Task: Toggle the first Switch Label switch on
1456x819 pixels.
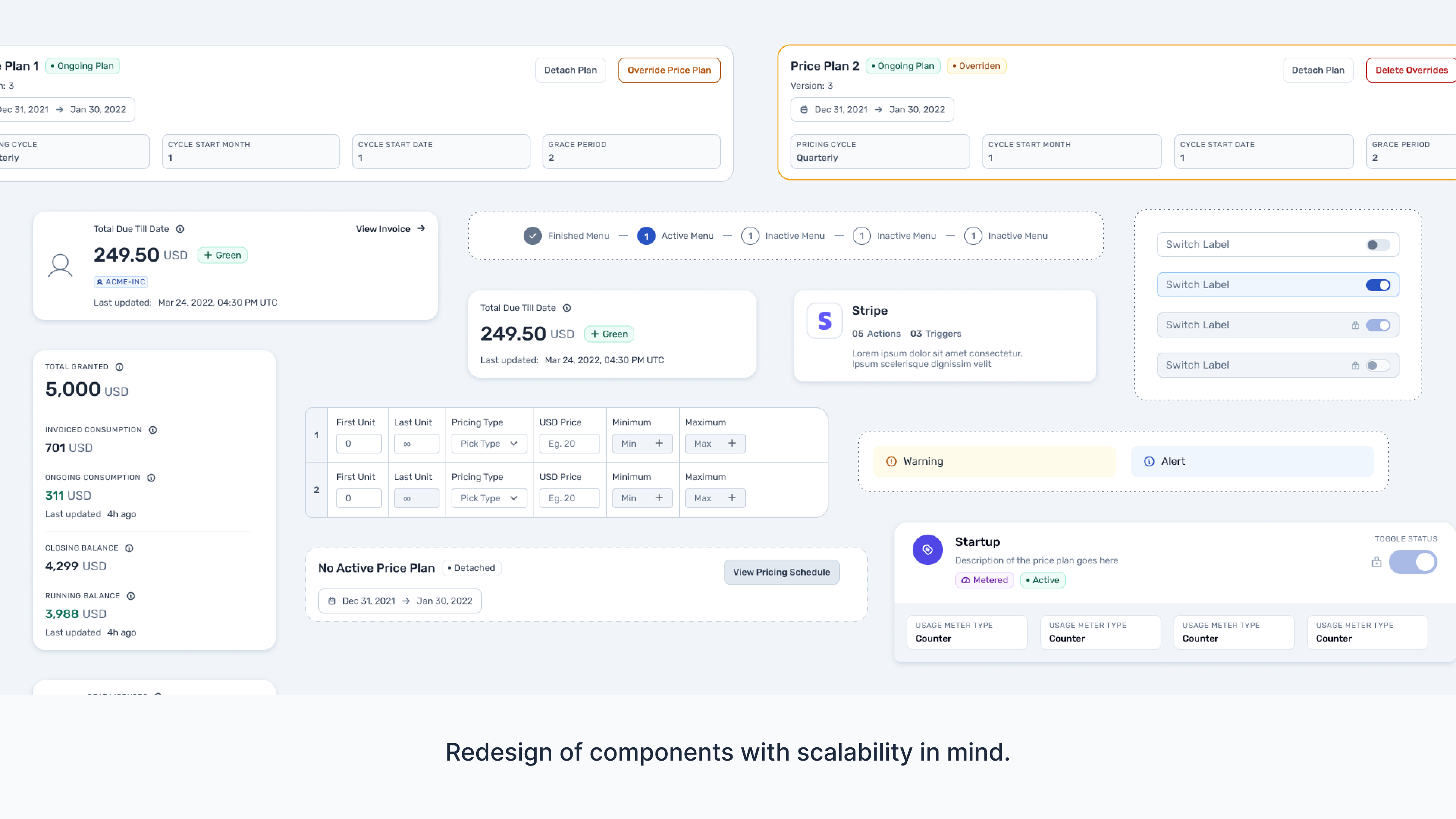Action: click(x=1378, y=245)
